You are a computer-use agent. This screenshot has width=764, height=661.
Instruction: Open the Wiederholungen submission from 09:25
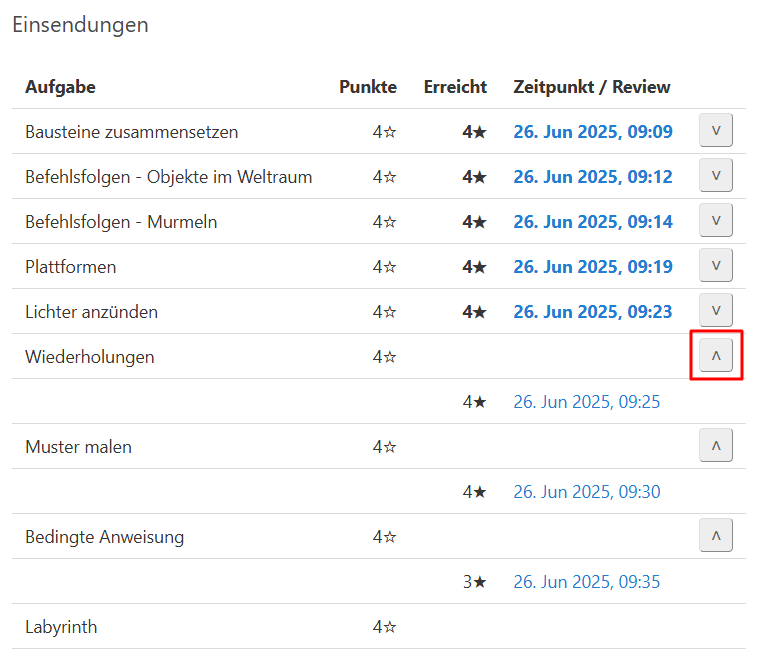click(x=586, y=402)
